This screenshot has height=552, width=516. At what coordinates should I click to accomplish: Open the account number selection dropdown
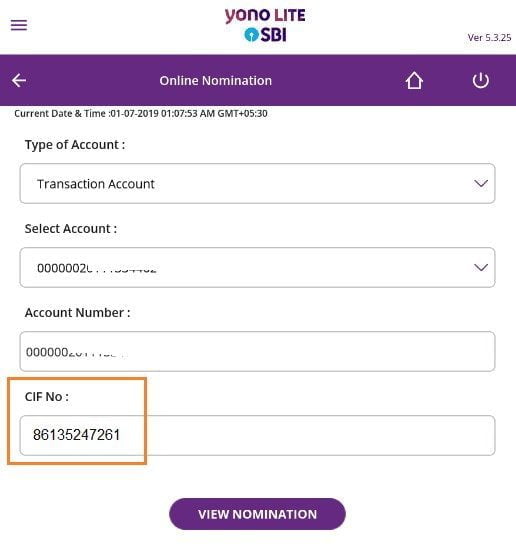click(x=257, y=268)
